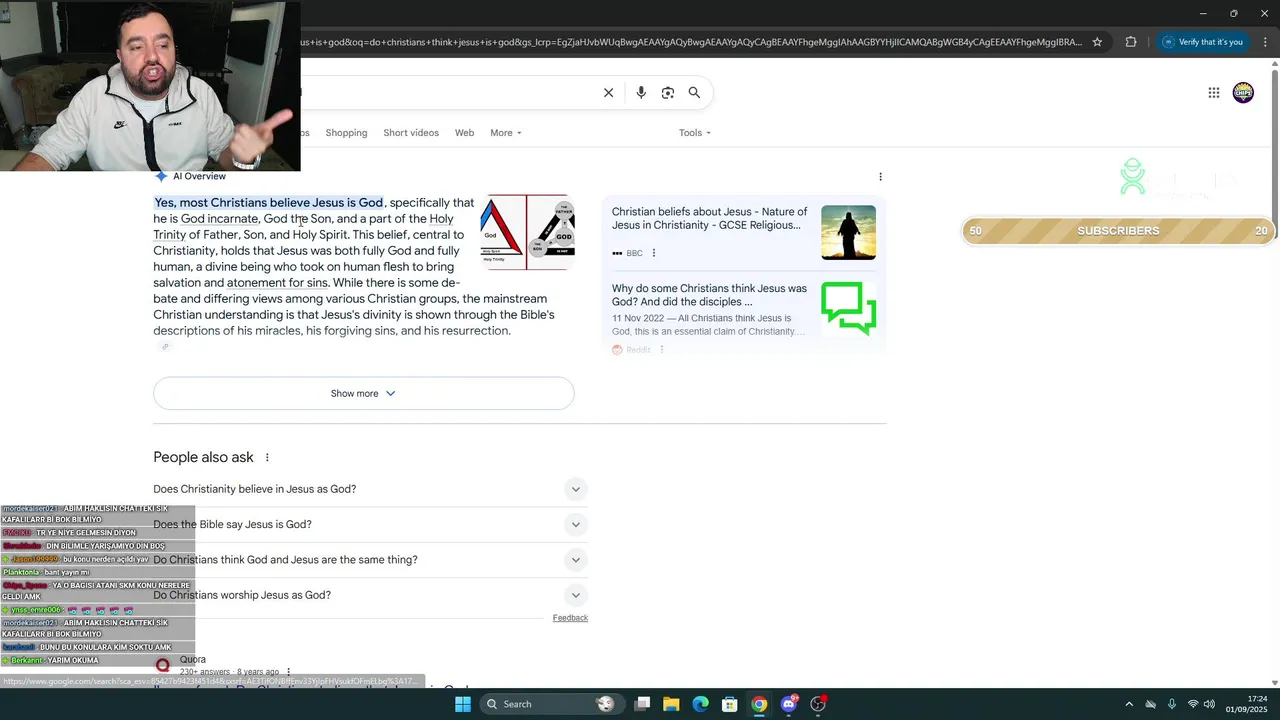Open Chrome three-dot menu
This screenshot has height=720, width=1280.
(1265, 42)
